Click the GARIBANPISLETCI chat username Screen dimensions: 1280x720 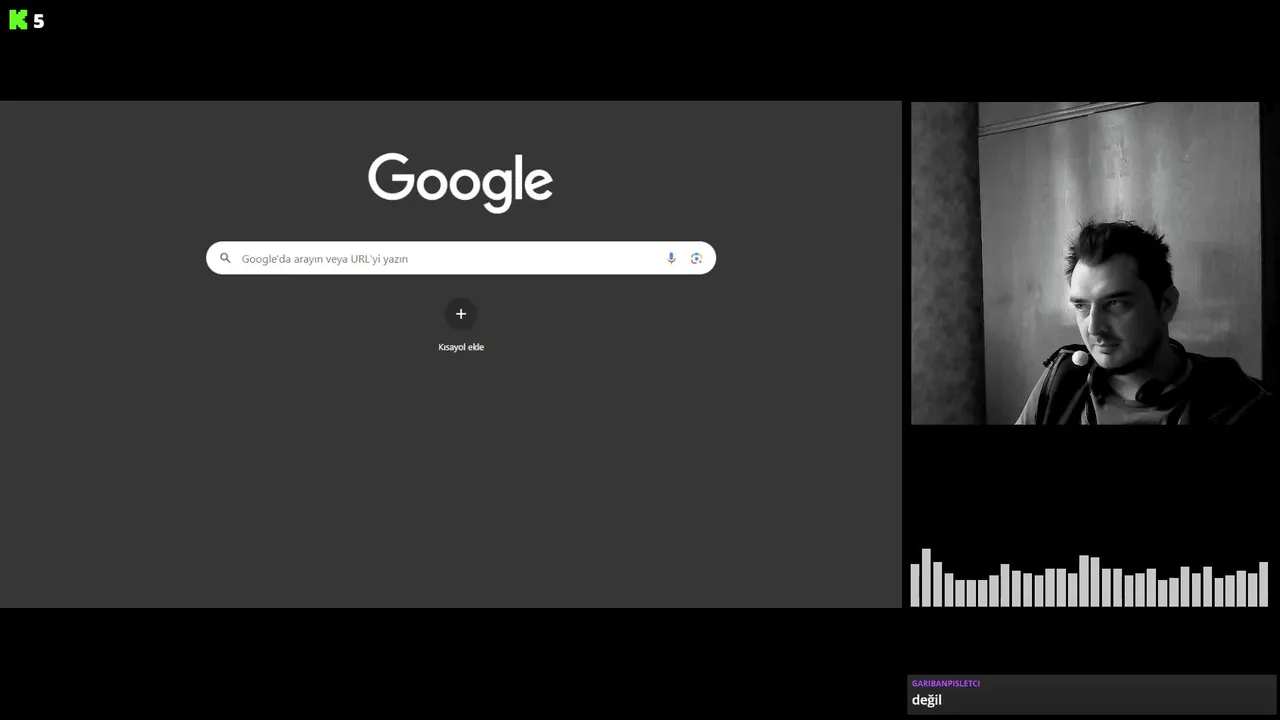coord(946,683)
